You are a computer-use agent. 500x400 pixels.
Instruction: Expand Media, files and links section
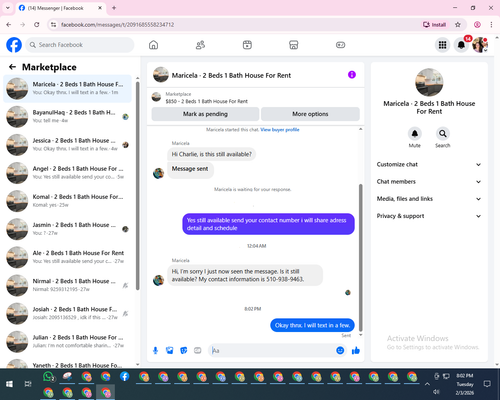pyautogui.click(x=429, y=199)
